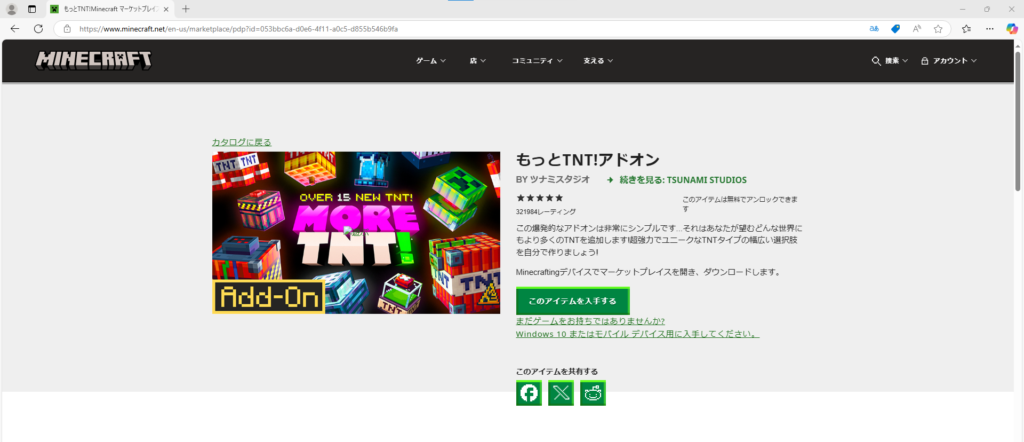
Task: Expand the コミュニティ dropdown menu
Action: (x=536, y=61)
